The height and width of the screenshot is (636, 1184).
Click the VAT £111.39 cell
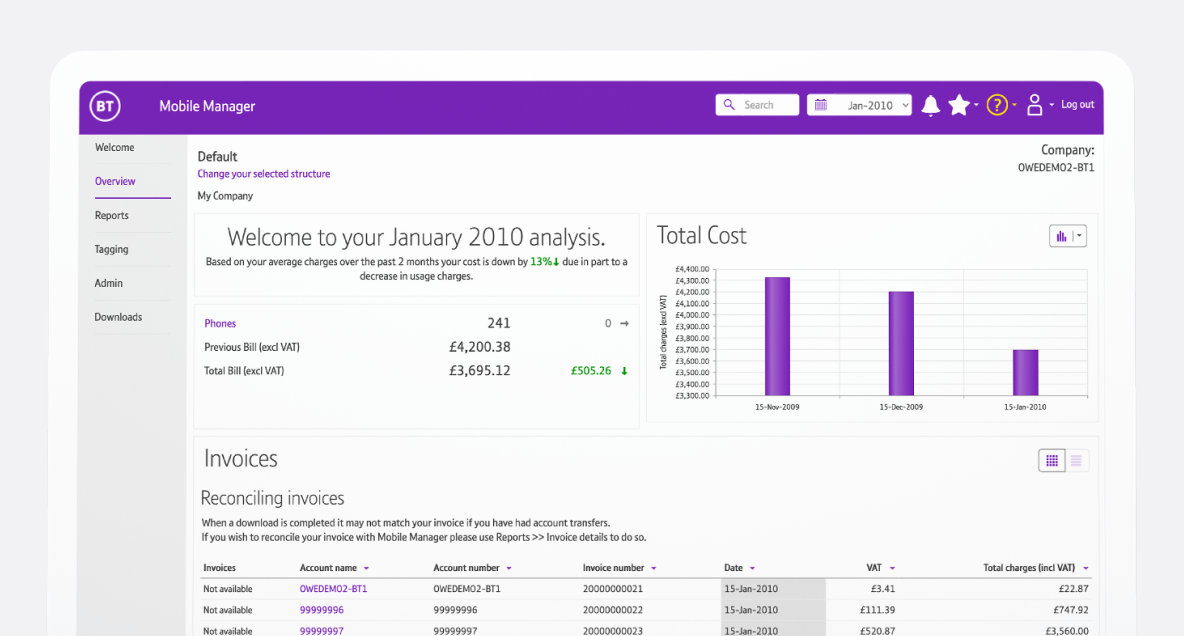pyautogui.click(x=877, y=610)
